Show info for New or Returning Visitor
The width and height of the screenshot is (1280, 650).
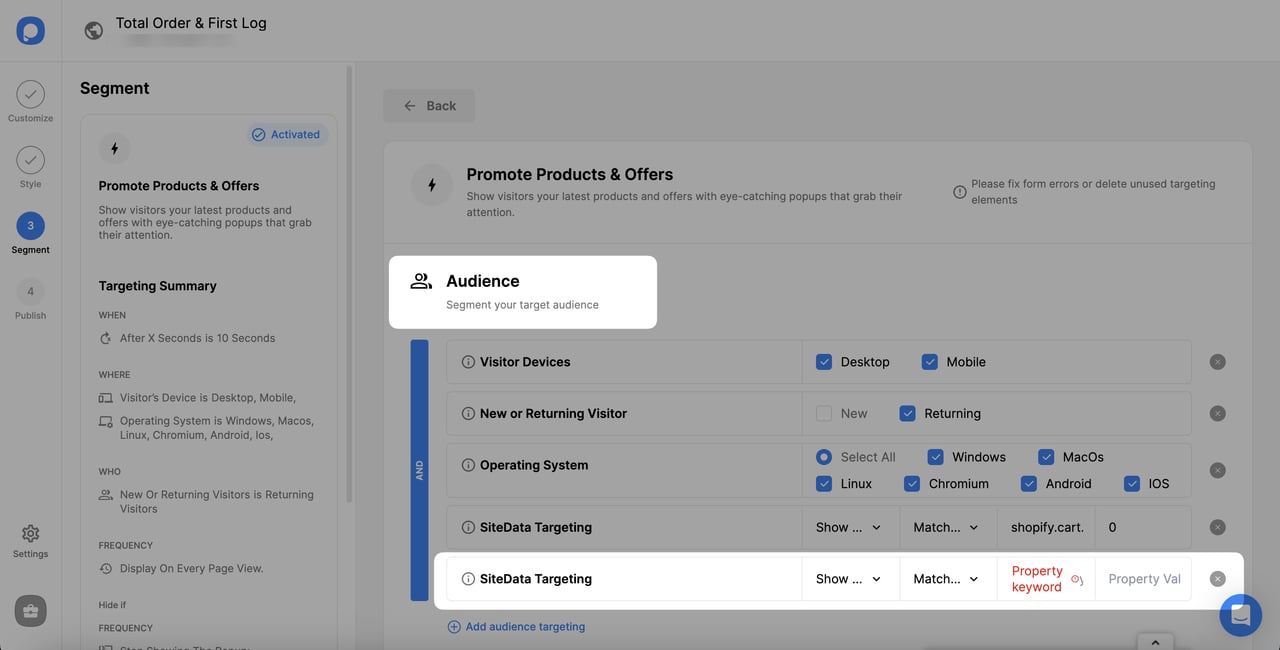468,413
